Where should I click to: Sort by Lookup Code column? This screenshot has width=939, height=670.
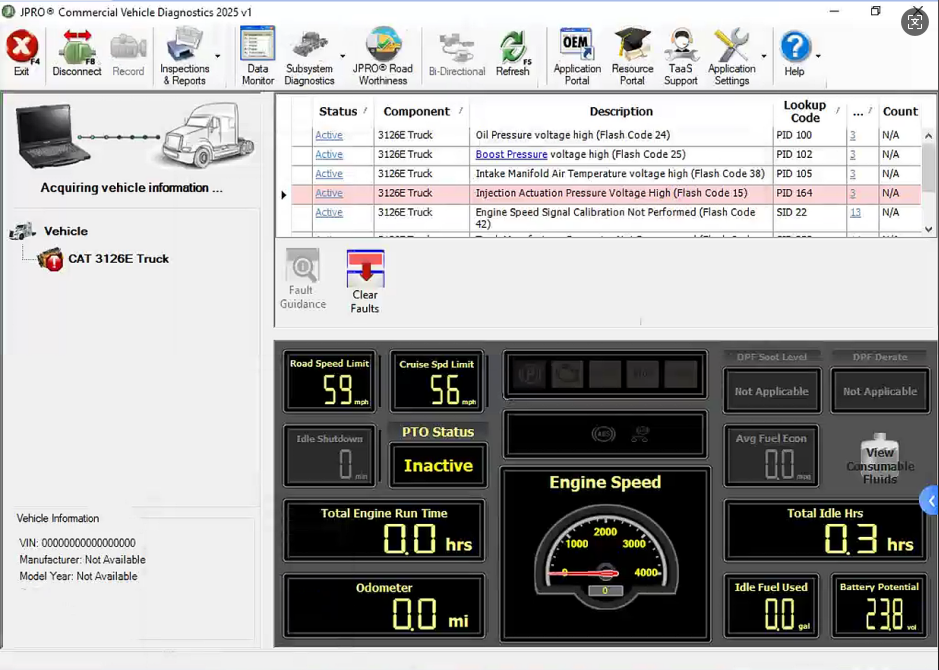(810, 111)
